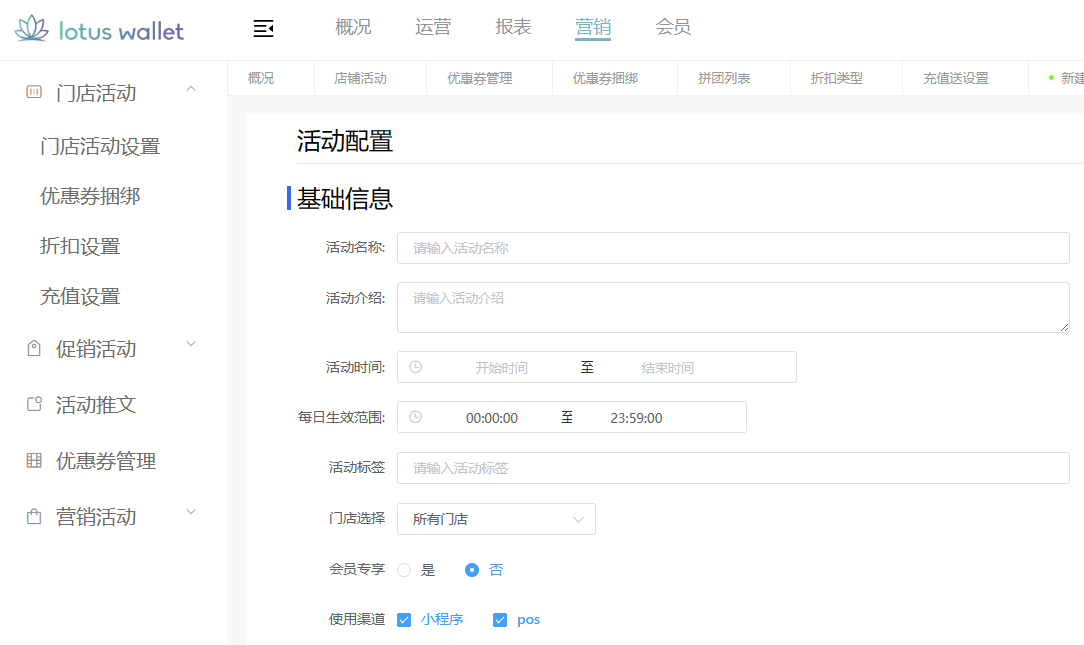Expand the 促销活动 sidebar section
The height and width of the screenshot is (645, 1084).
coord(190,344)
